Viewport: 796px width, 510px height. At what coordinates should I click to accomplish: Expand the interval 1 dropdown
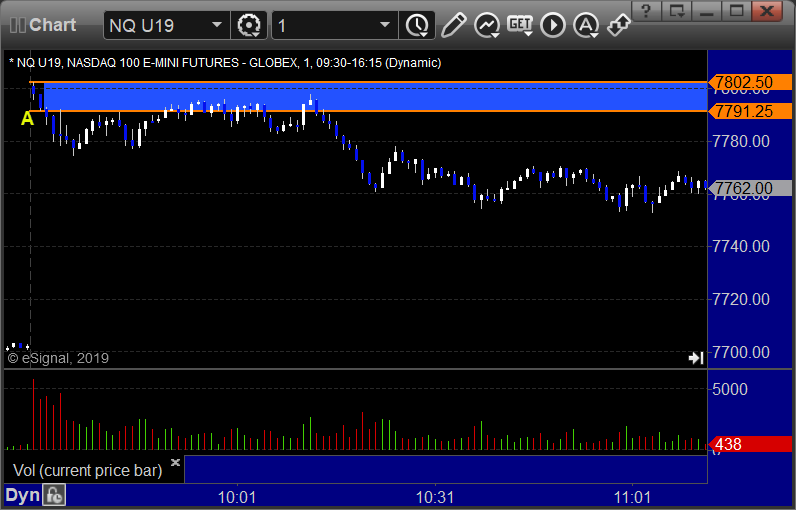(385, 25)
